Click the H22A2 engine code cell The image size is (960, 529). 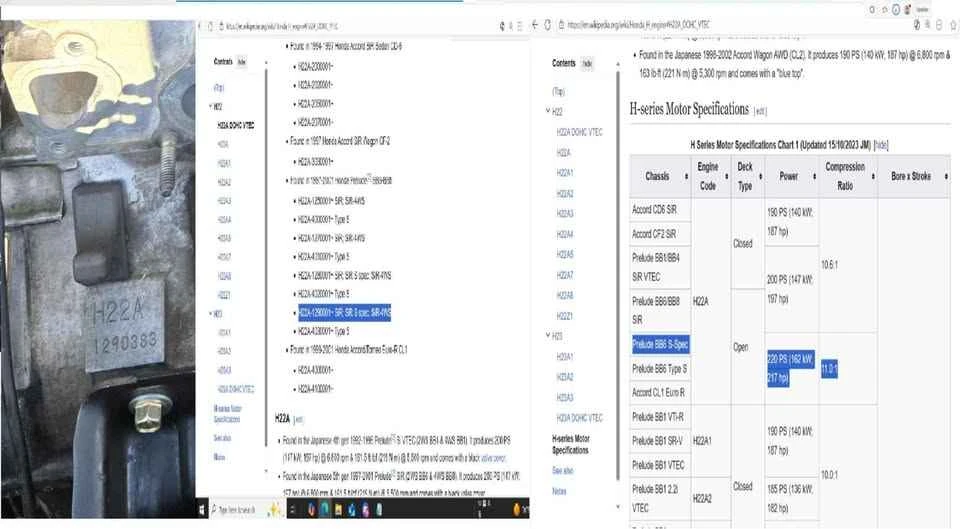tap(711, 498)
